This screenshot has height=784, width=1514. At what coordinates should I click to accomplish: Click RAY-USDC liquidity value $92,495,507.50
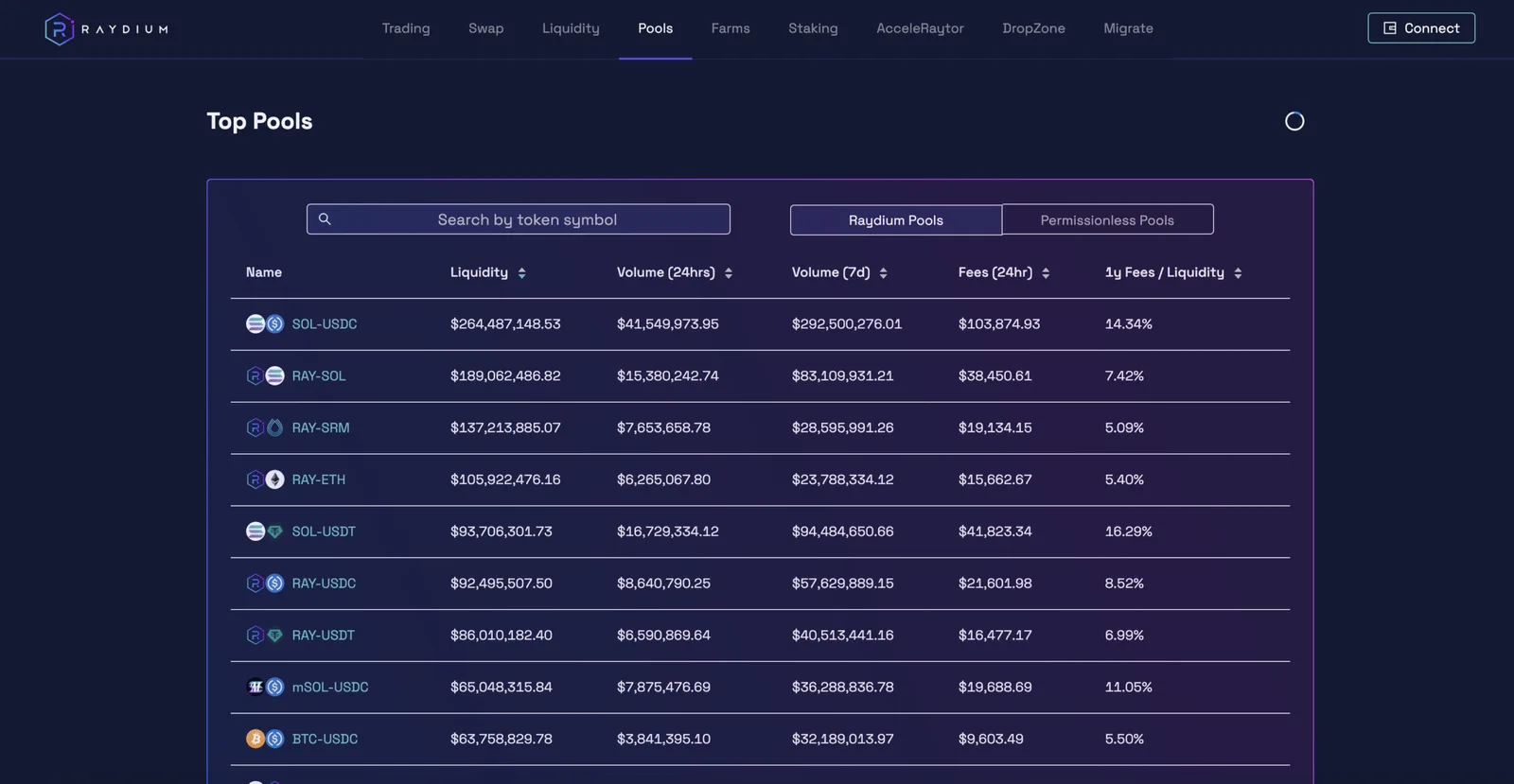[502, 584]
